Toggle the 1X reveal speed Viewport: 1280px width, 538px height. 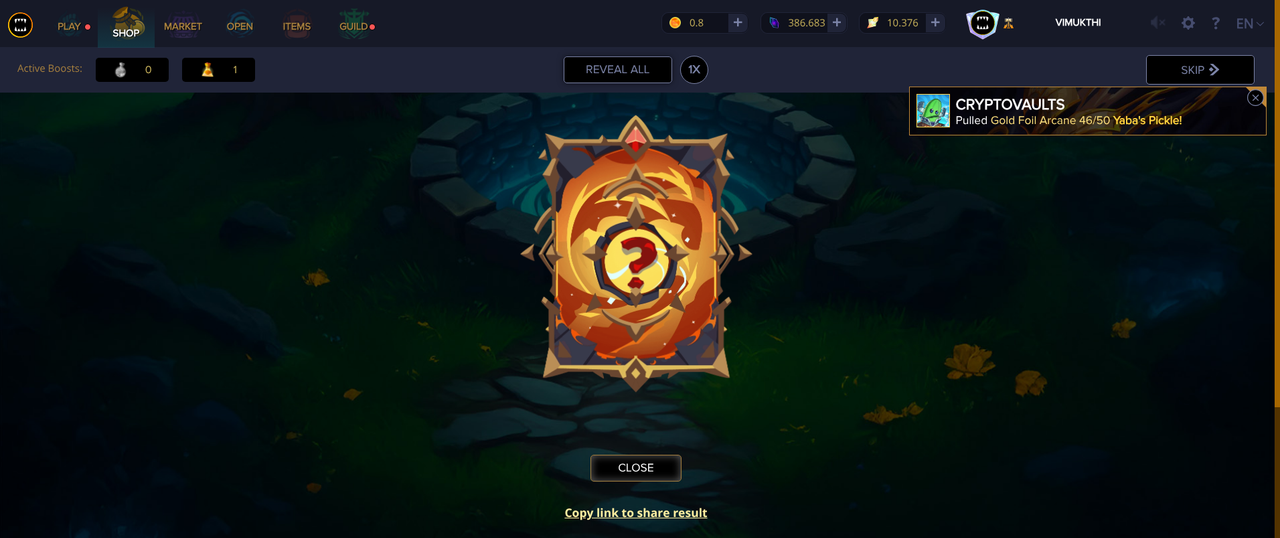click(x=694, y=70)
